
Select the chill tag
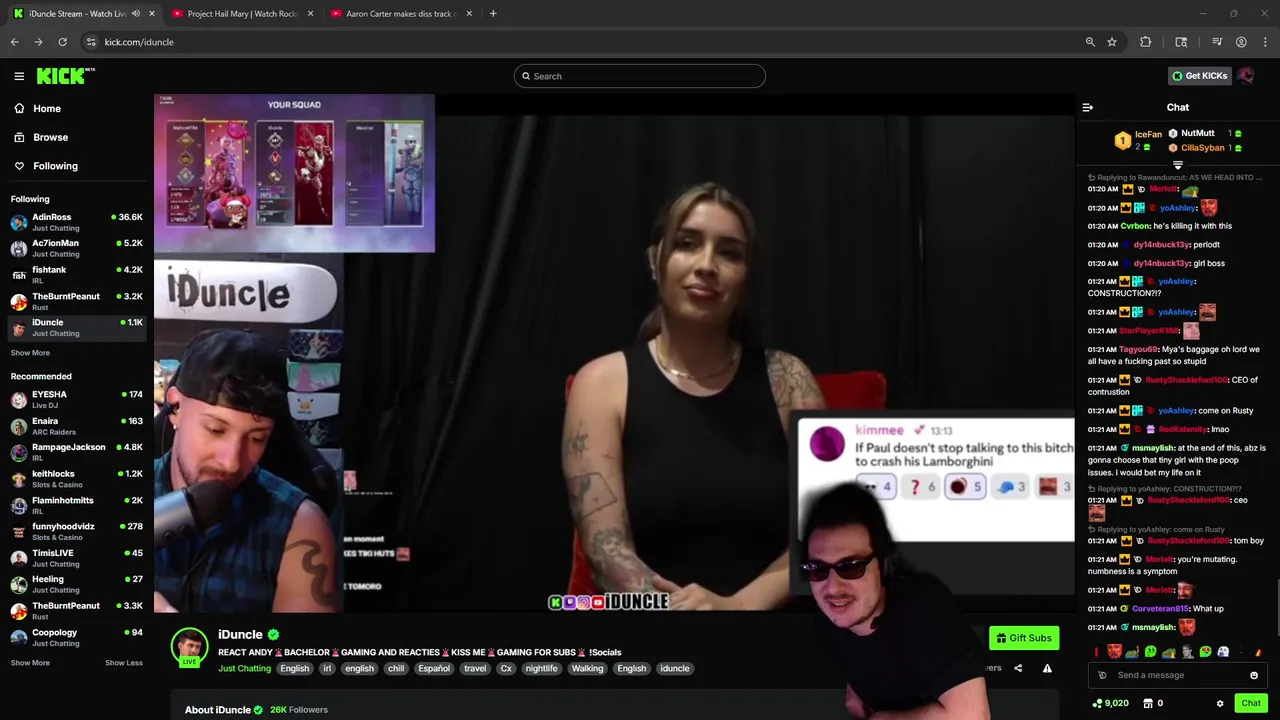click(x=396, y=668)
